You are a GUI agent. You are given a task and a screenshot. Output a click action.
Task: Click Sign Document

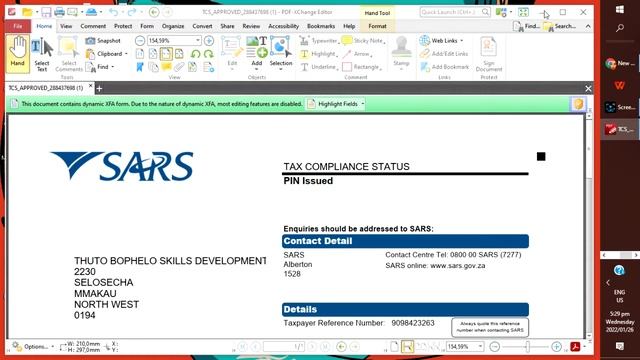point(489,54)
